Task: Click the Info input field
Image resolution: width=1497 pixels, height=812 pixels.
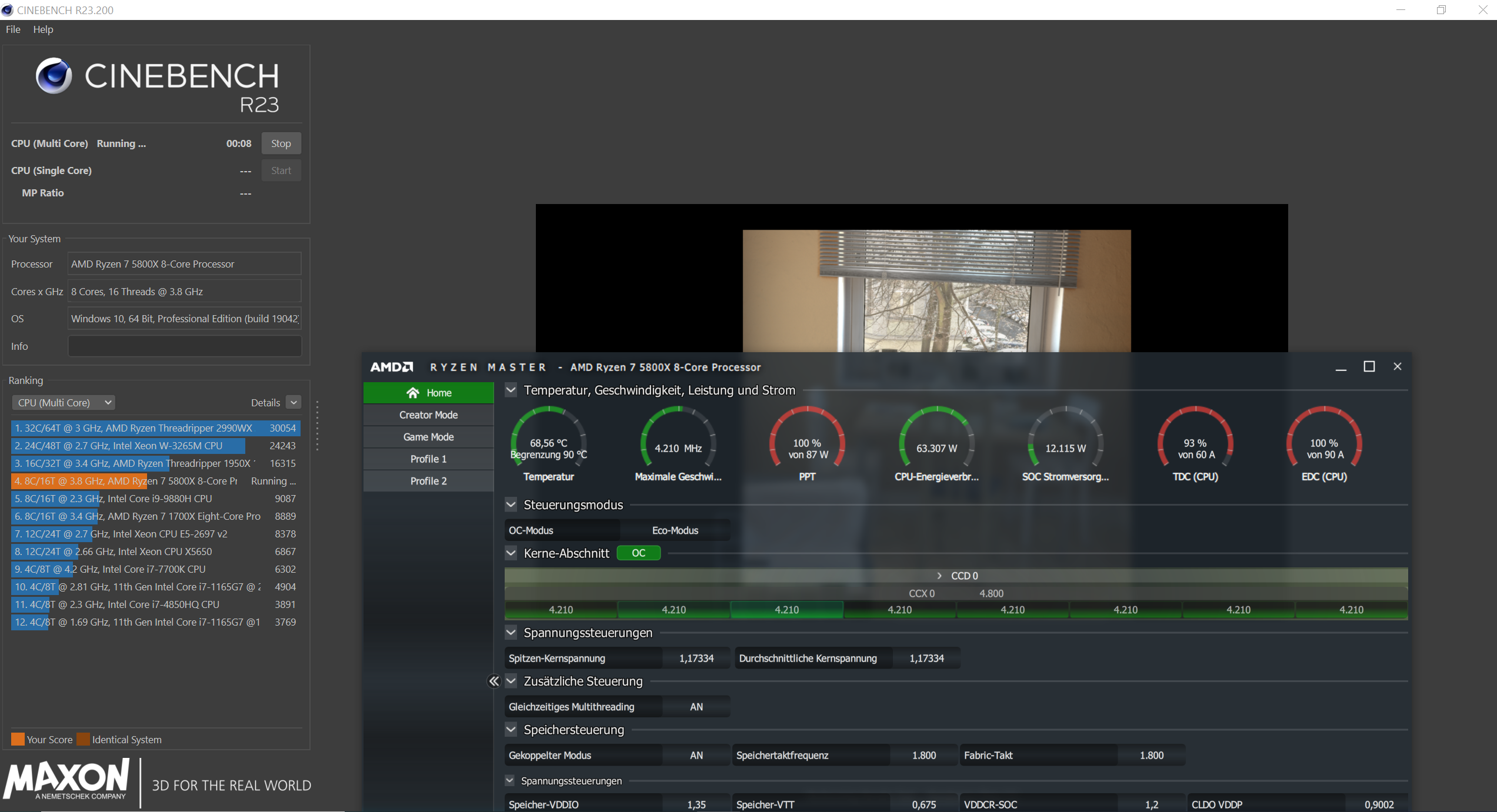Action: tap(185, 346)
